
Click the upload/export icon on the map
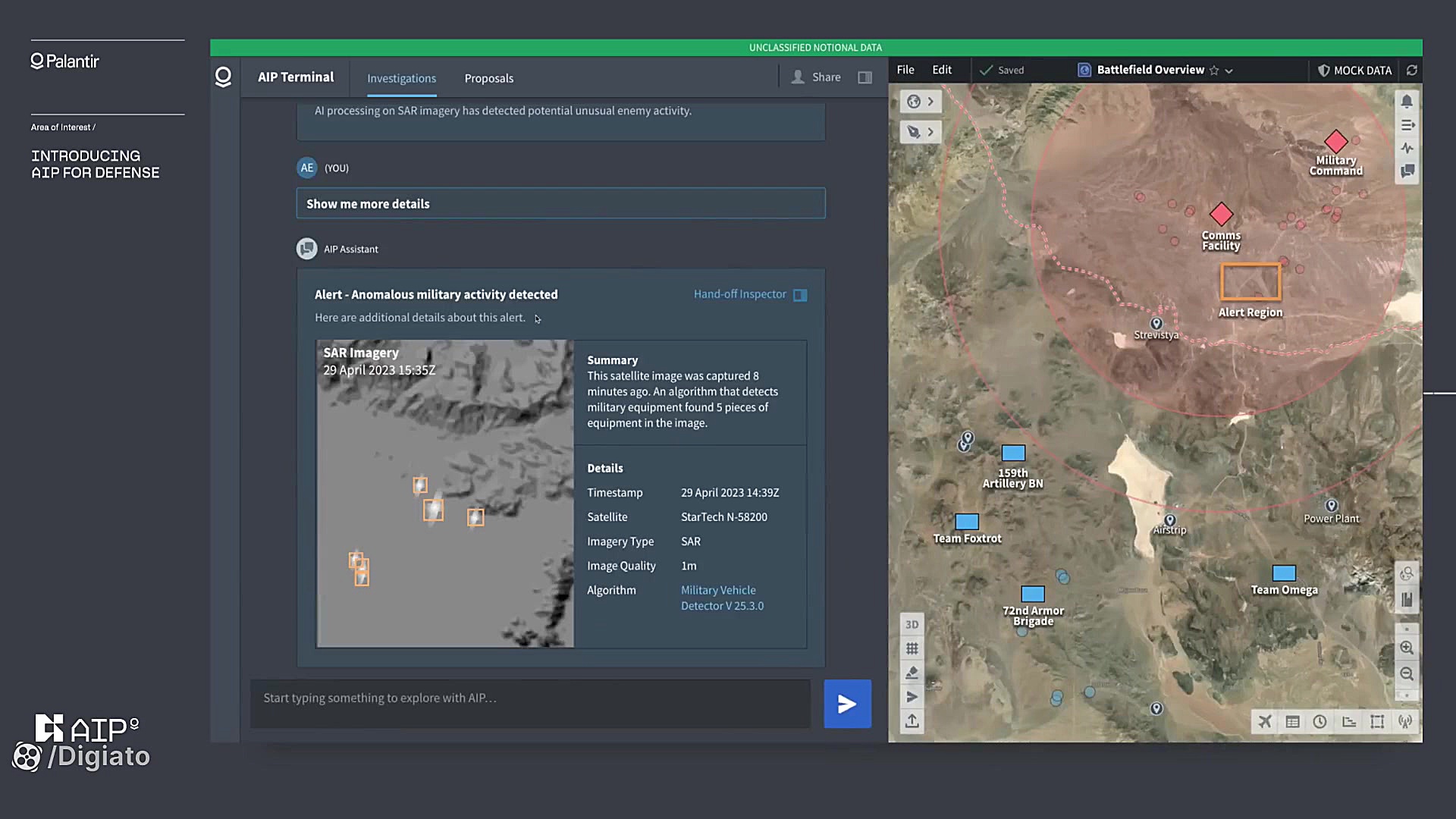pos(912,721)
